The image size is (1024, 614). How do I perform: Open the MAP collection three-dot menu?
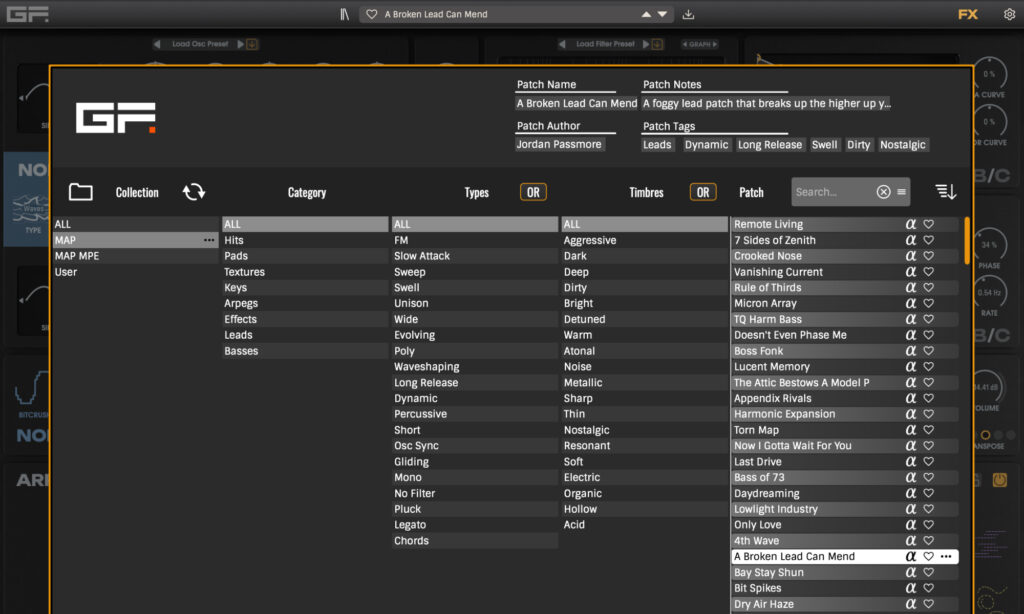pyautogui.click(x=209, y=240)
